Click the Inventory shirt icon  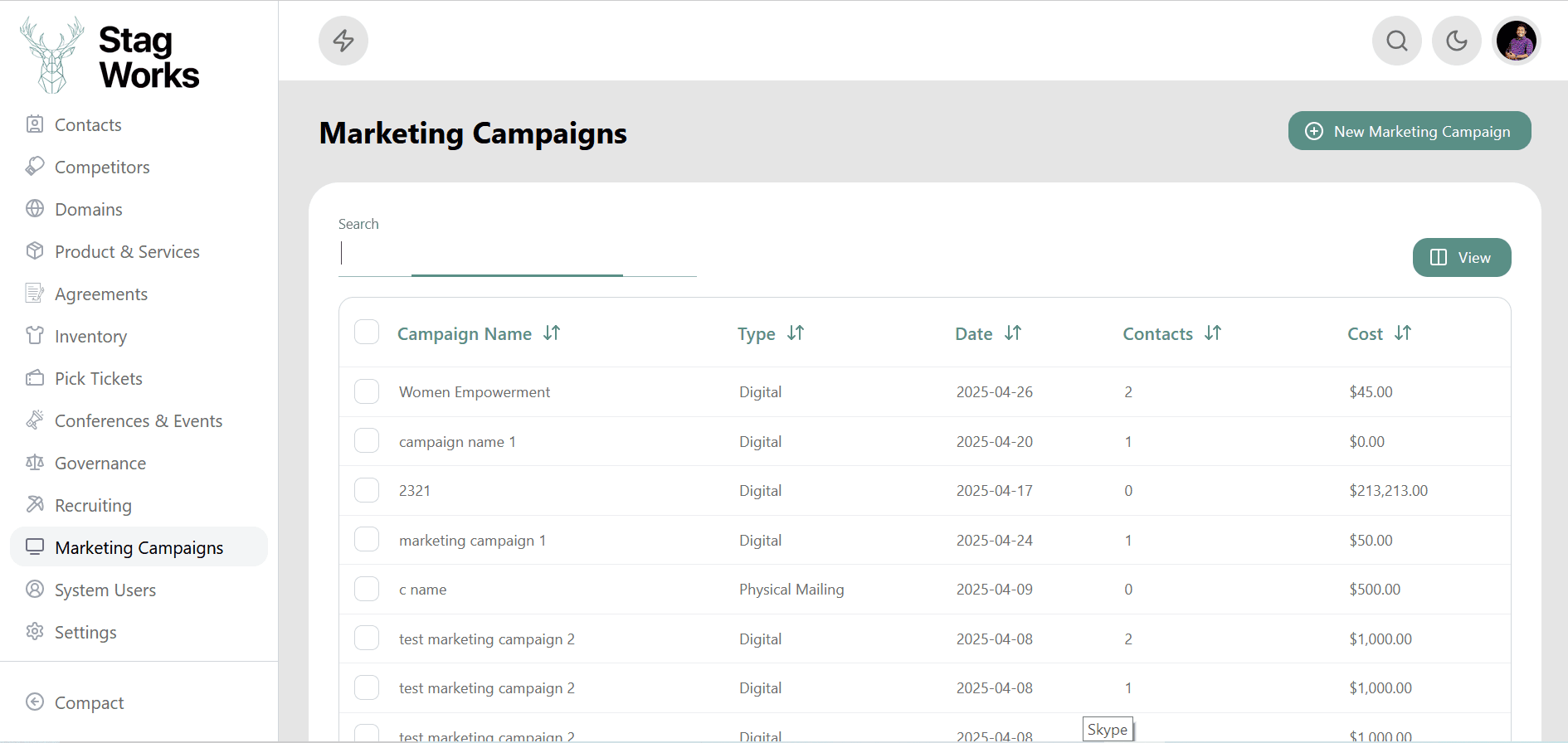pyautogui.click(x=35, y=336)
